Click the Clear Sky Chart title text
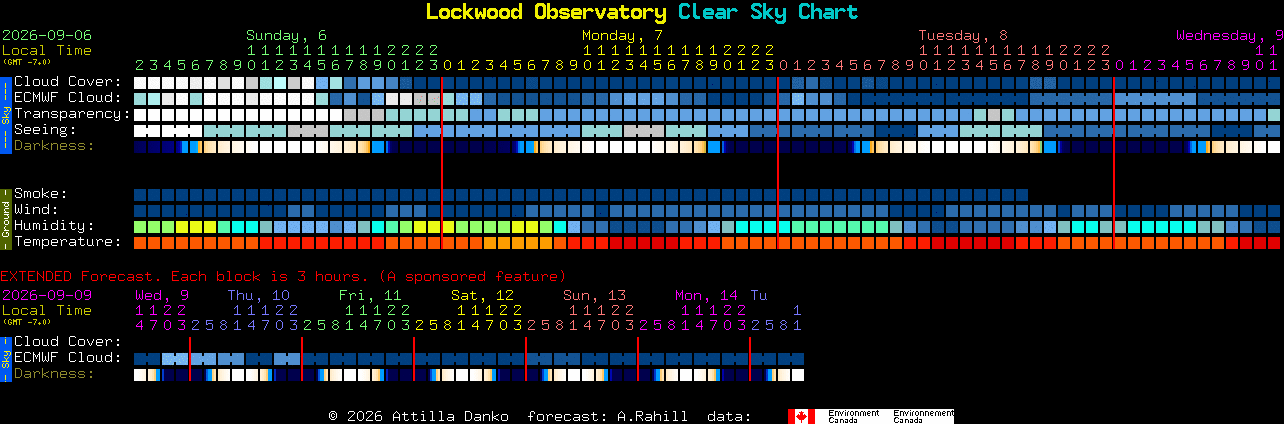This screenshot has width=1284, height=424. [768, 12]
